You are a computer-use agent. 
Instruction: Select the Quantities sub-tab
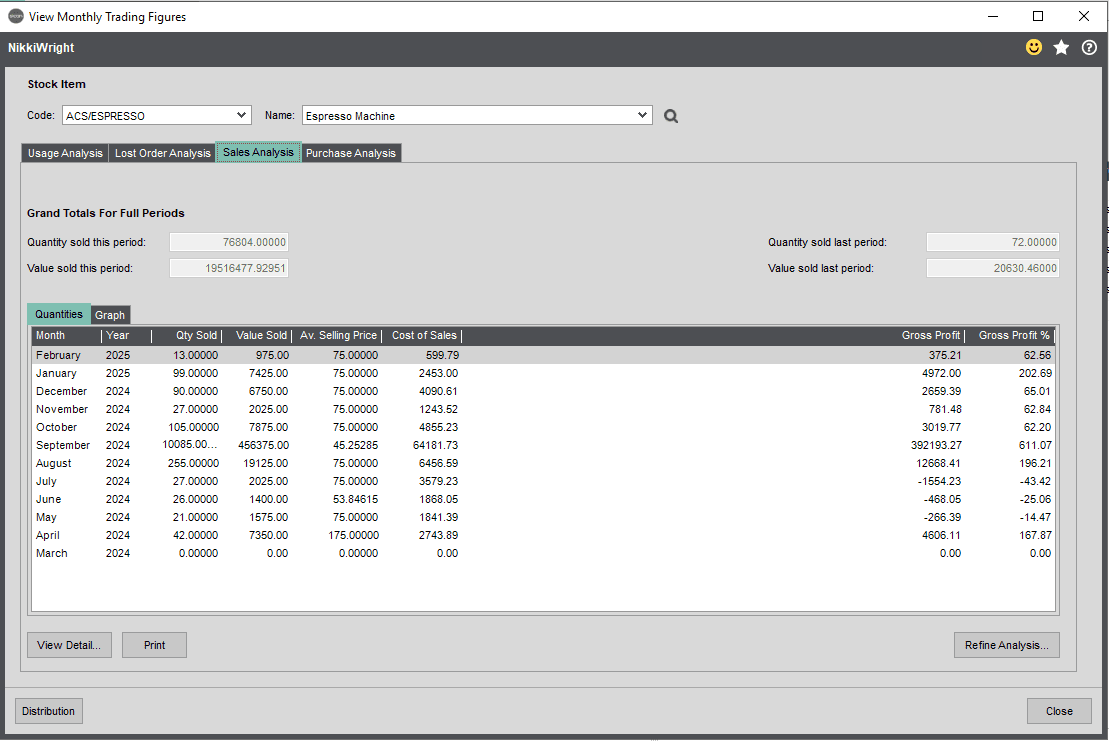(x=59, y=314)
